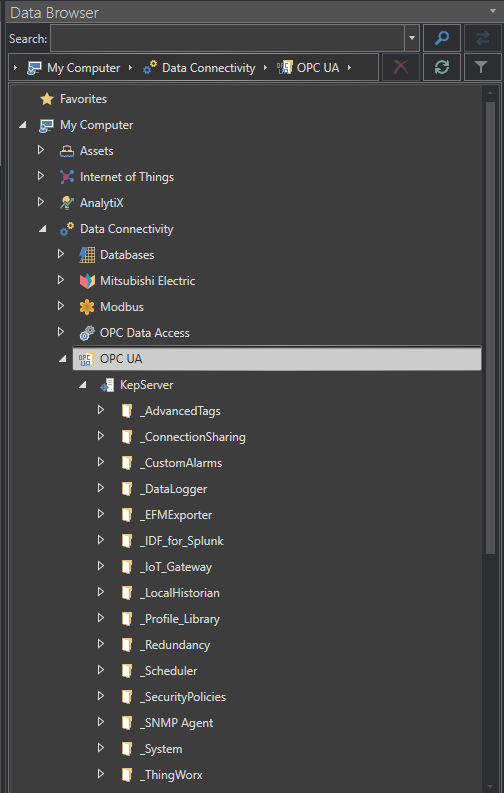Collapse the KepServer node
The width and height of the screenshot is (504, 793).
(x=82, y=385)
